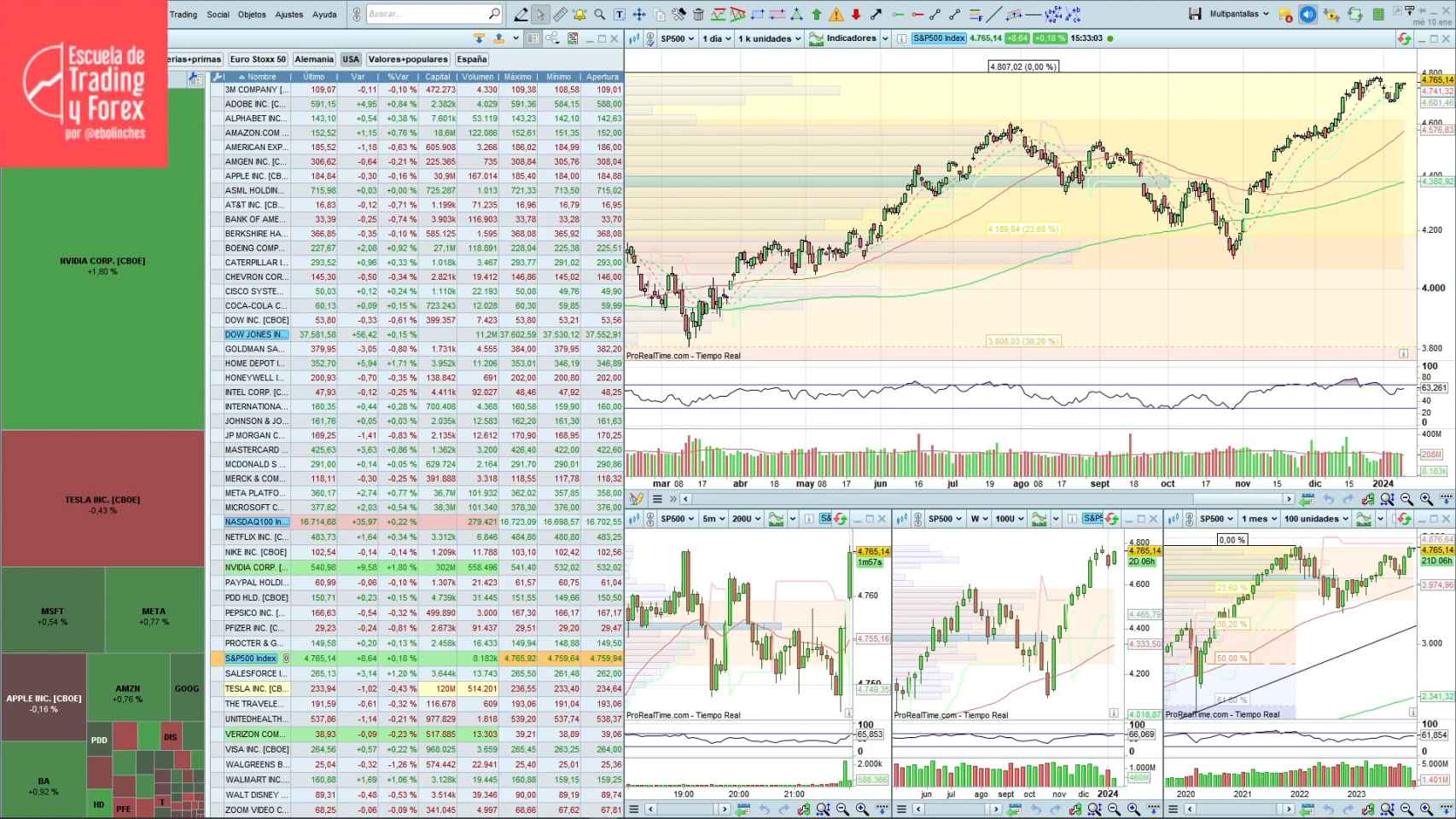Click the orange warning triangle icon
The width and height of the screenshot is (1456, 819).
point(836,14)
